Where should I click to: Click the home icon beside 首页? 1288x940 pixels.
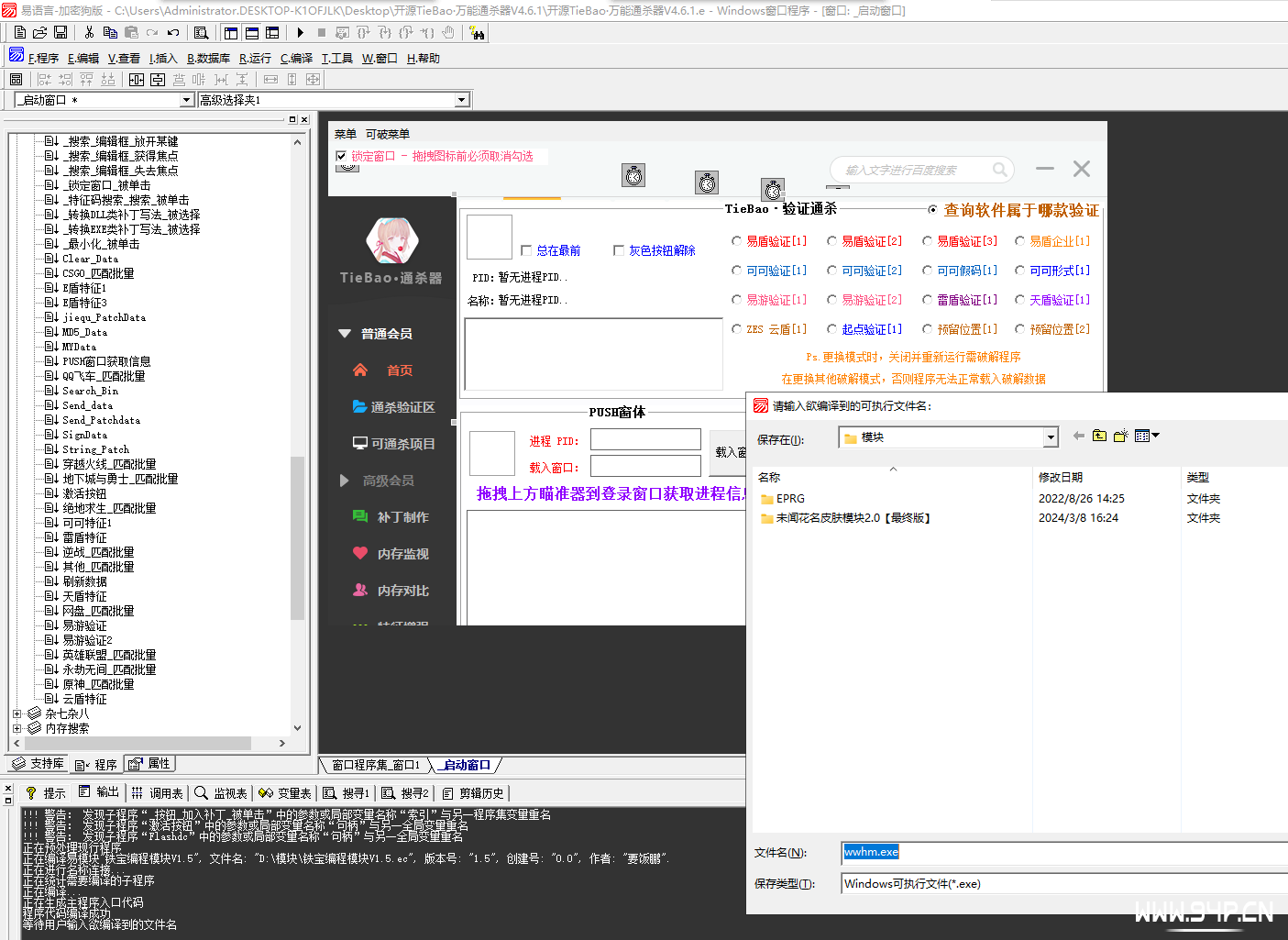[359, 370]
